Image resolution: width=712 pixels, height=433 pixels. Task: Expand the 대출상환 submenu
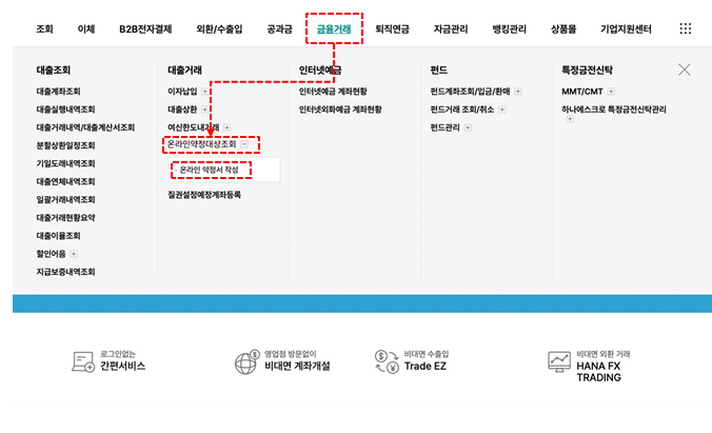click(205, 109)
